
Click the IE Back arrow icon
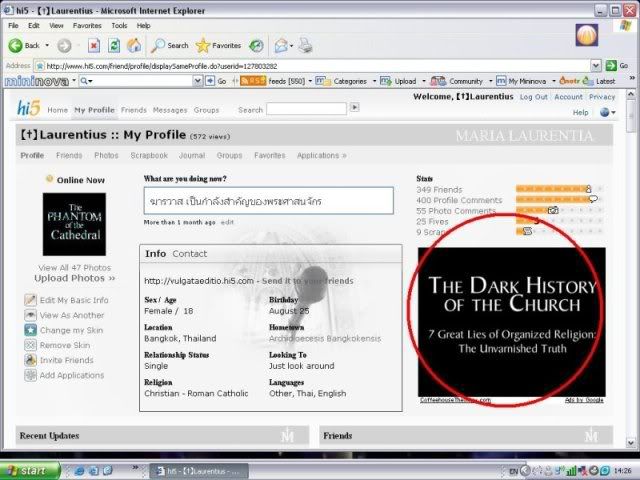tap(16, 45)
